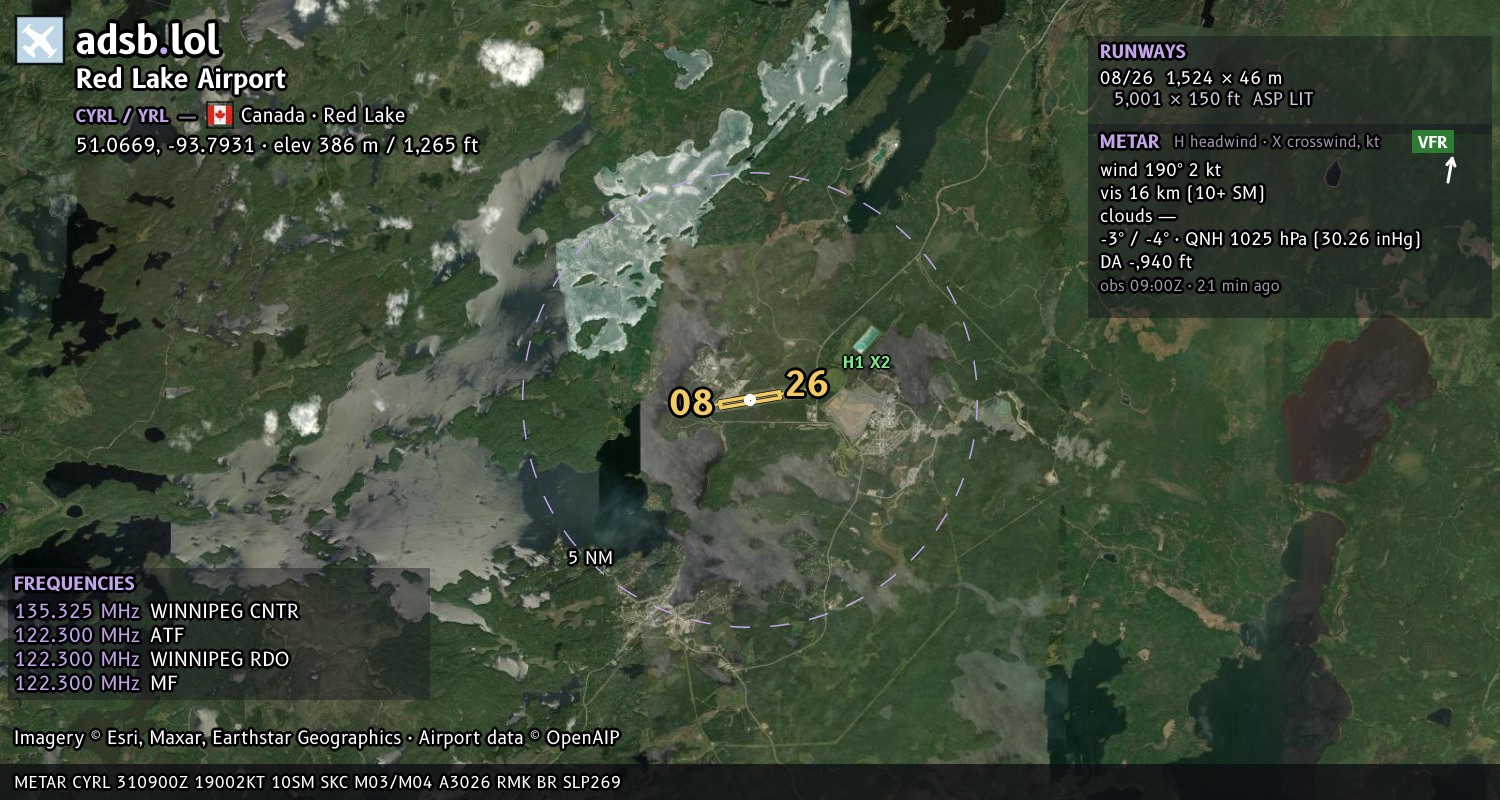Click the 08/26 1,524 × 46 m runway row
This screenshot has height=800, width=1500.
1190,78
